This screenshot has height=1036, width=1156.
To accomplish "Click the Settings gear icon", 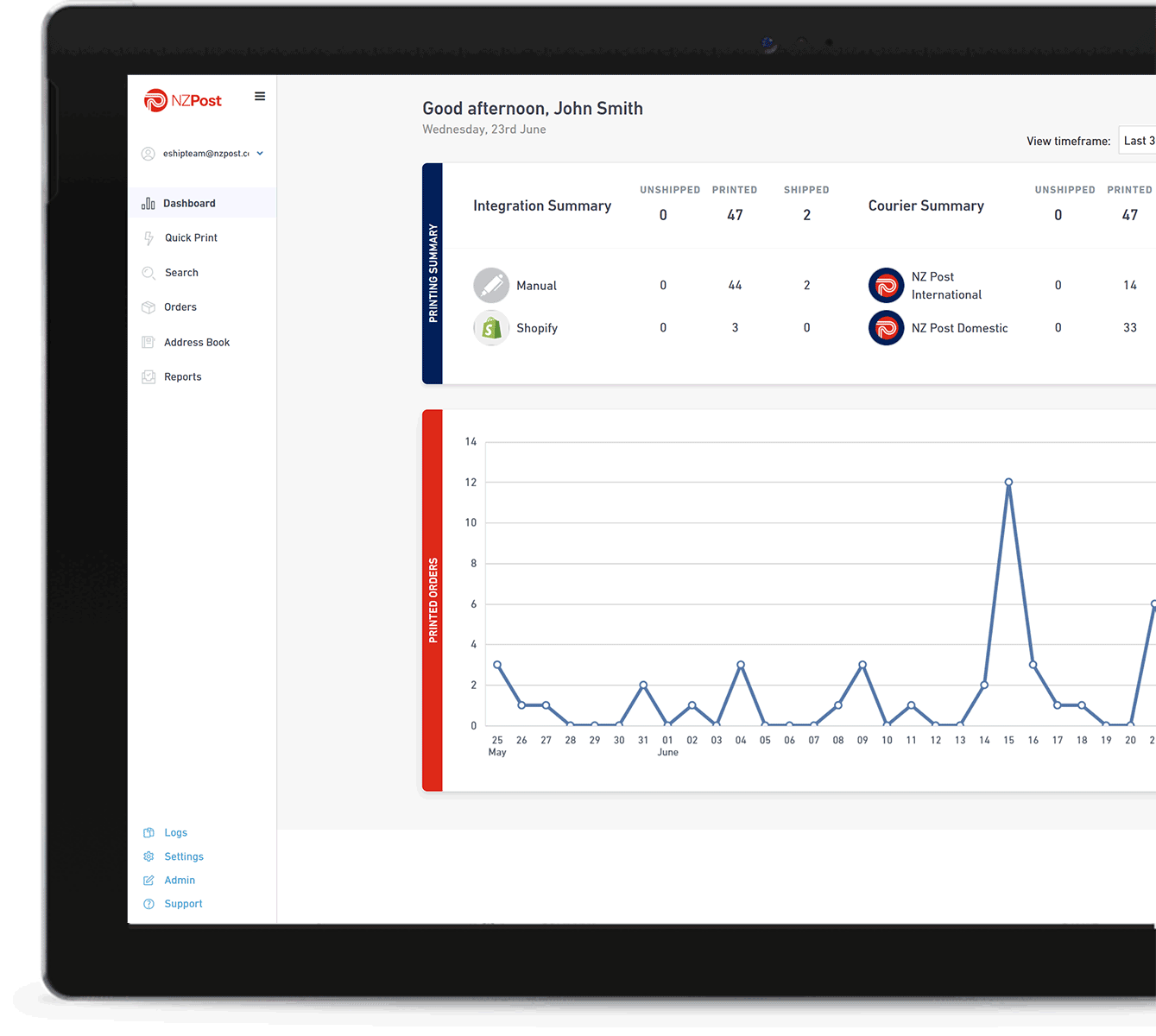I will (x=148, y=856).
